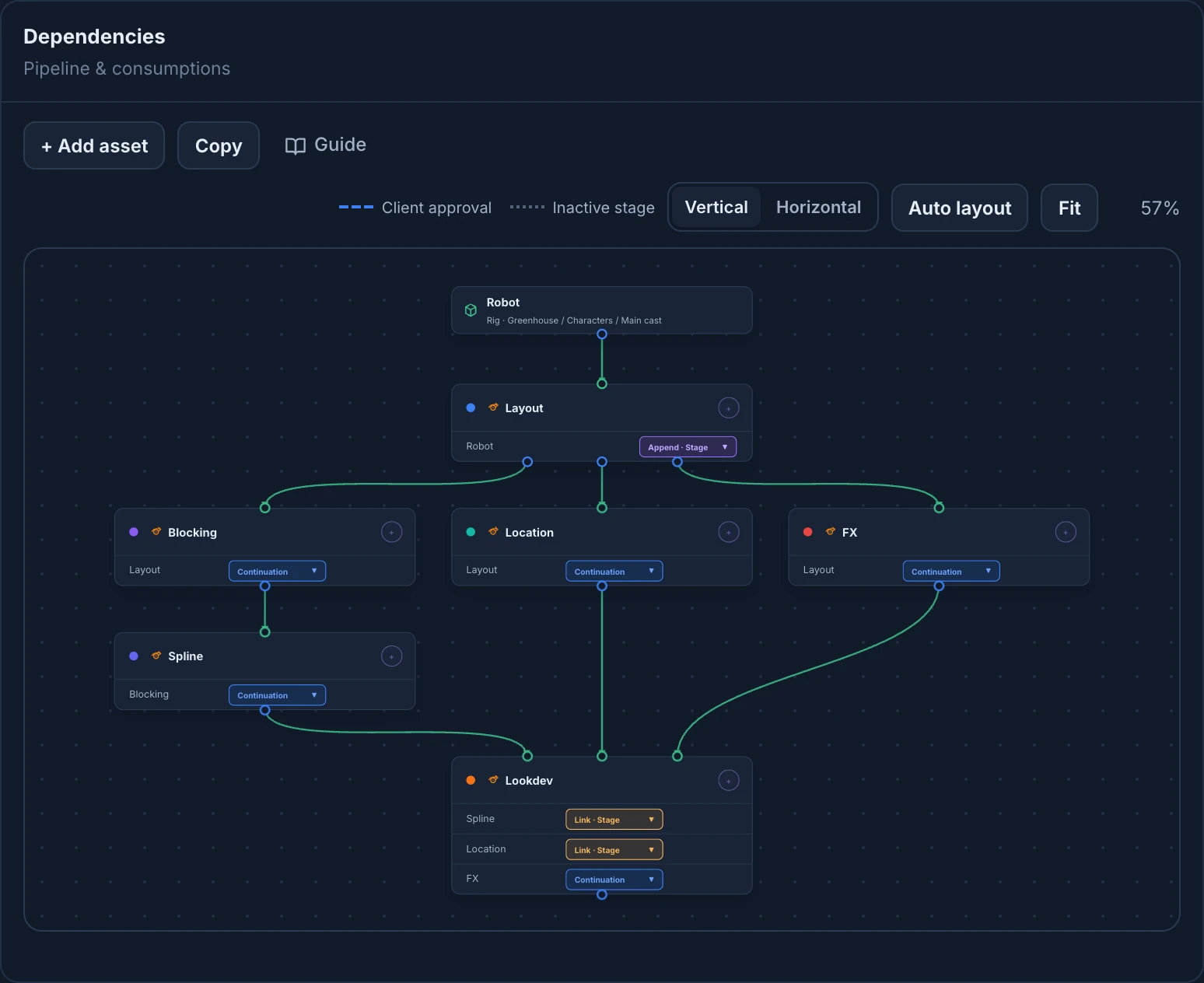Image resolution: width=1204 pixels, height=983 pixels.
Task: Click the Client approval legend label
Action: (436, 208)
